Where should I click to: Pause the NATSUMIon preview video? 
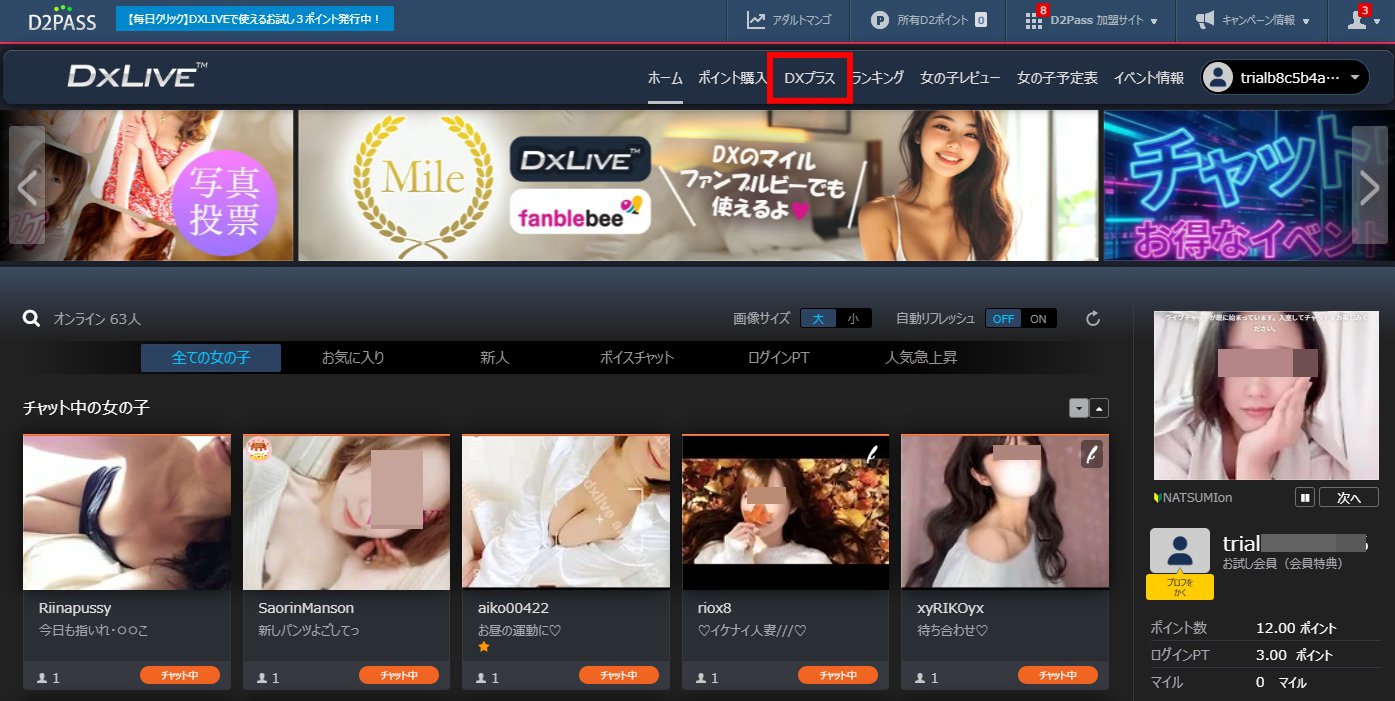1304,497
